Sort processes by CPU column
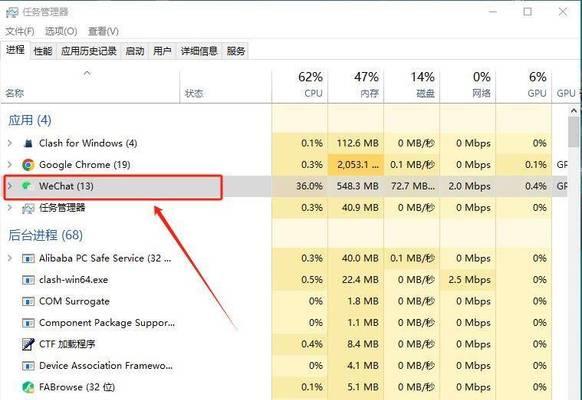Viewport: 582px width, 400px height. [x=300, y=86]
